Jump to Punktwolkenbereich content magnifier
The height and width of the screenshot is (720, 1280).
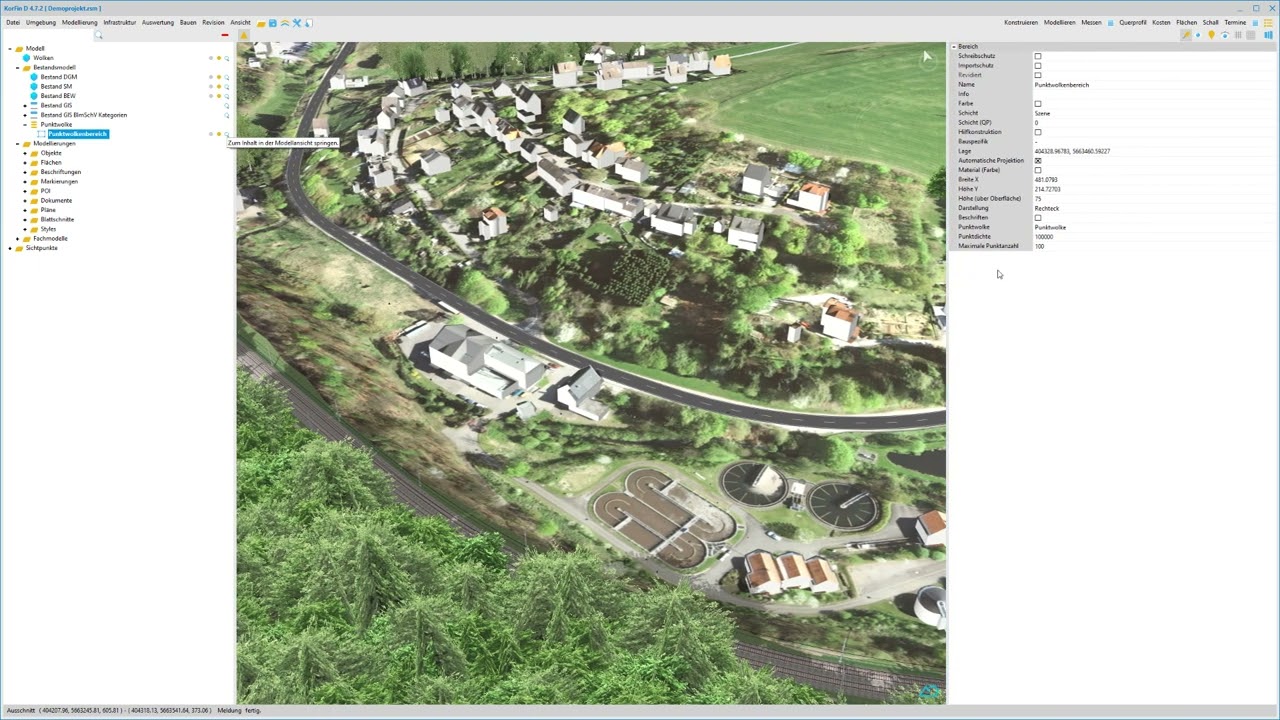[x=227, y=134]
